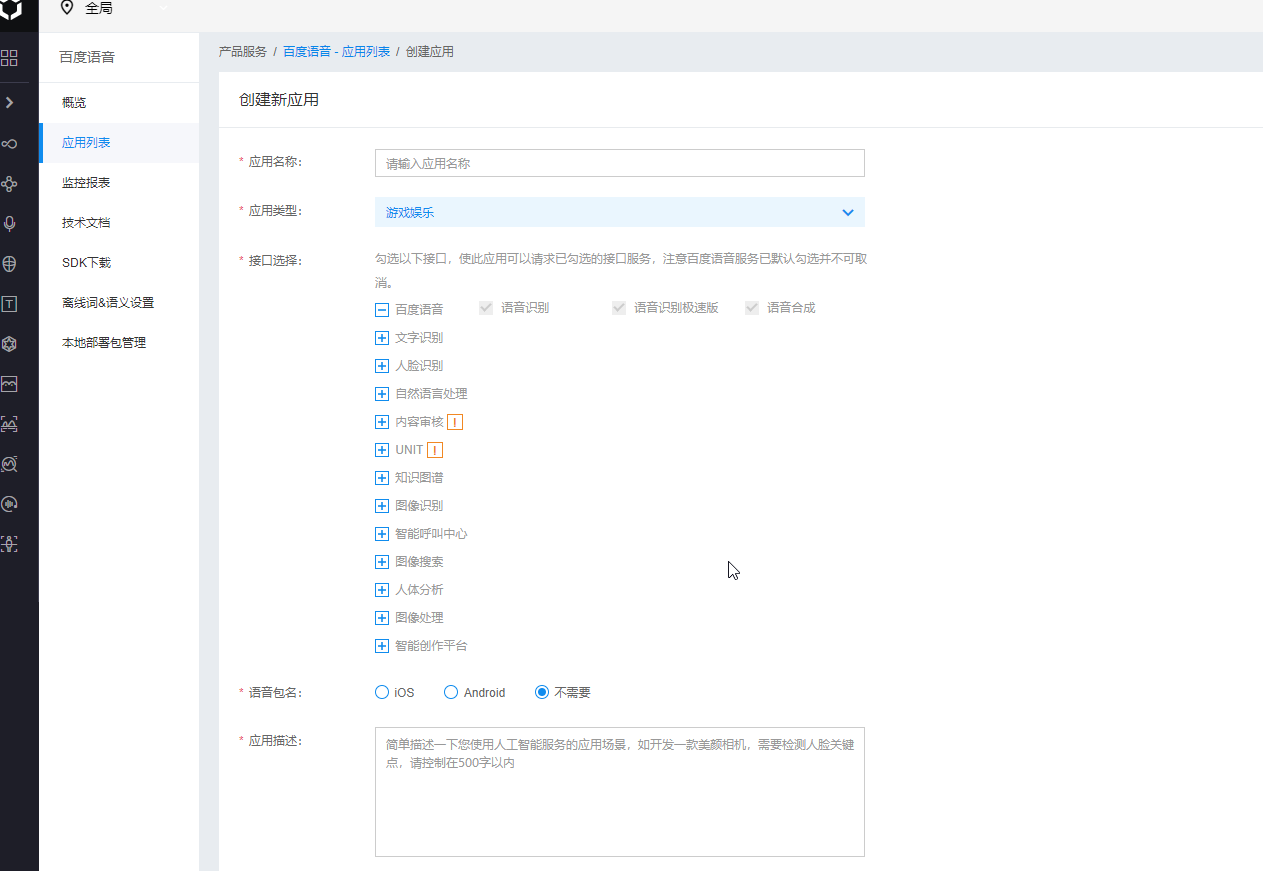Click the 智能呼叫中心 label
This screenshot has height=871, width=1263.
point(431,534)
